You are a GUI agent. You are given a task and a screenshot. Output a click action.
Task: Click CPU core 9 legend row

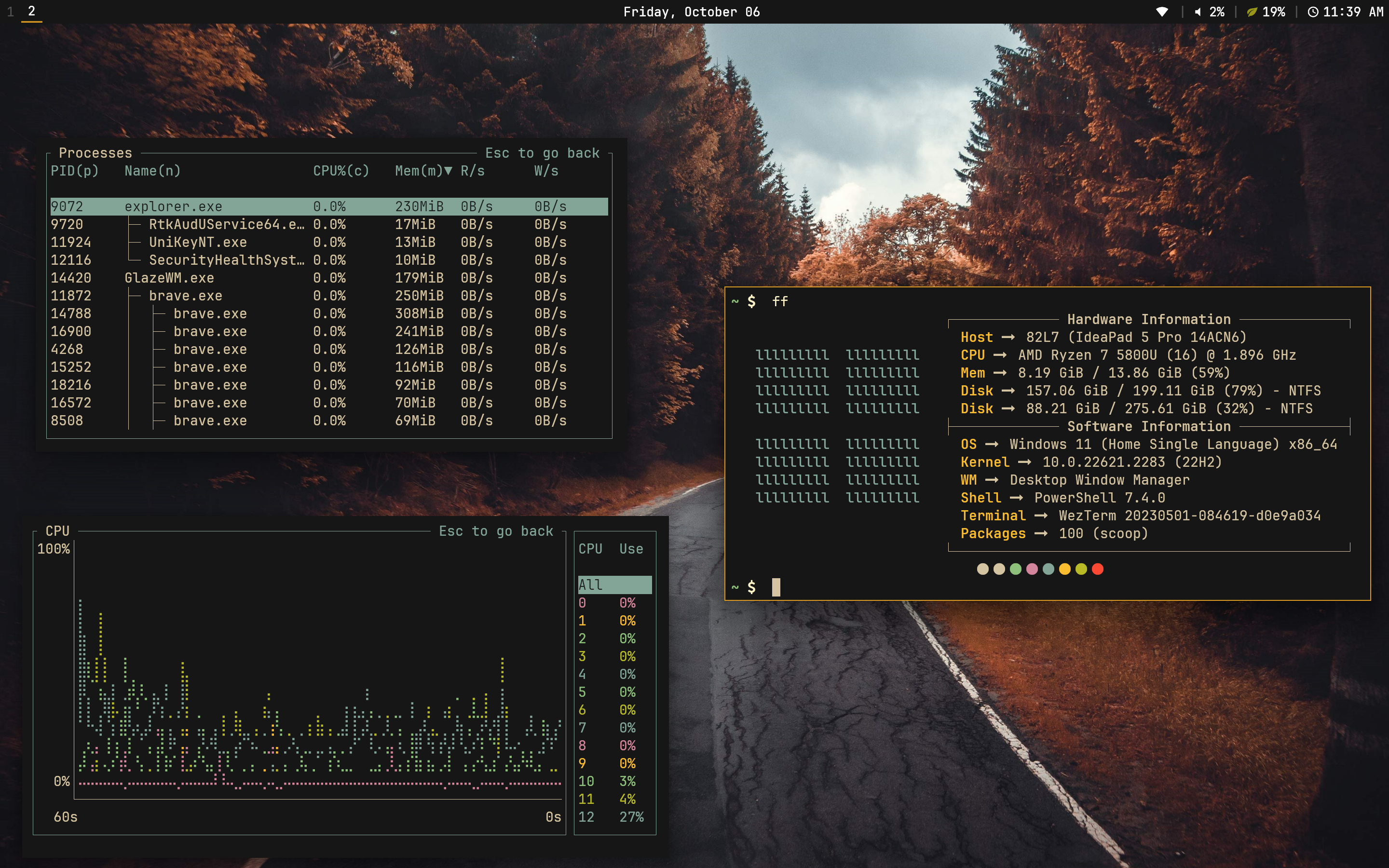pyautogui.click(x=615, y=763)
